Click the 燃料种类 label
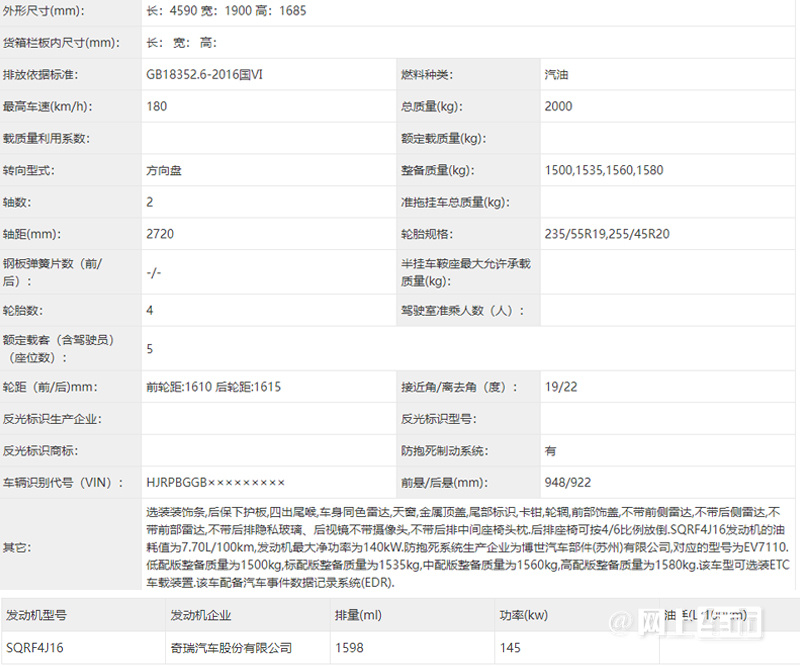 click(427, 75)
